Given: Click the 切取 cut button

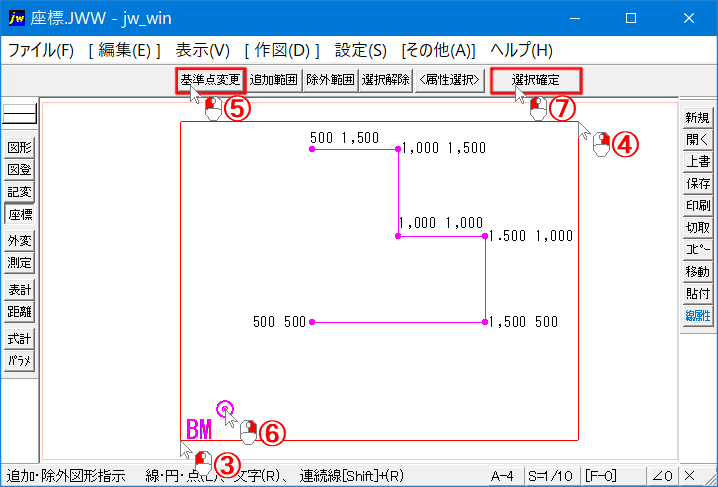Looking at the screenshot, I should pos(697,227).
